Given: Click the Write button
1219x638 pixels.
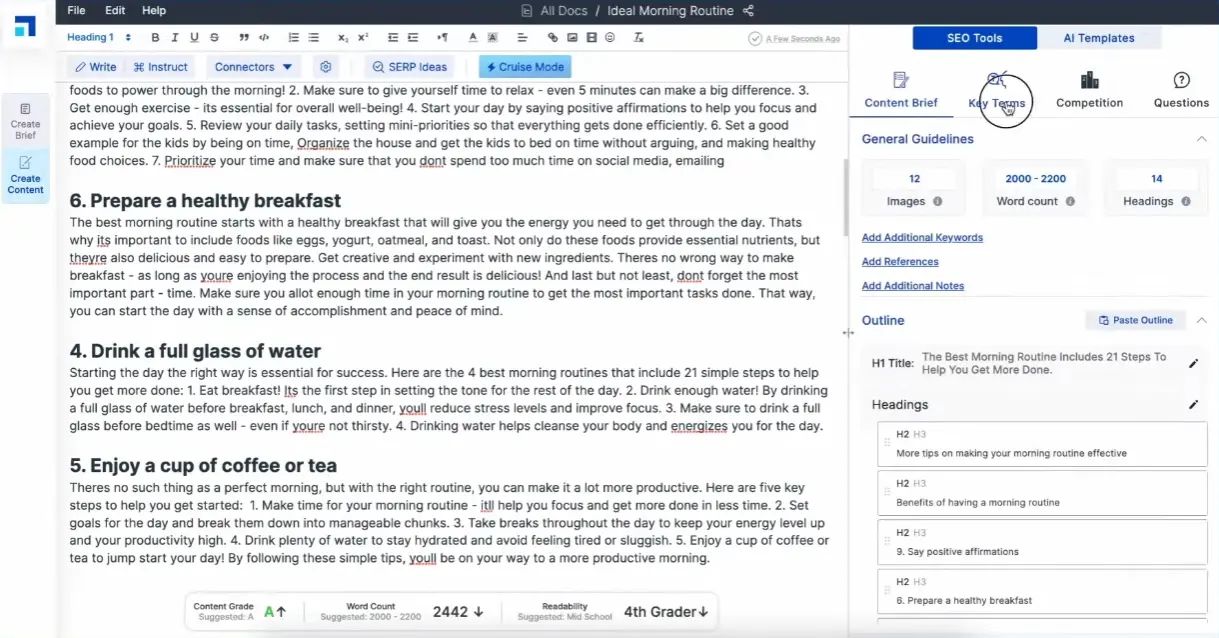Looking at the screenshot, I should coord(96,67).
